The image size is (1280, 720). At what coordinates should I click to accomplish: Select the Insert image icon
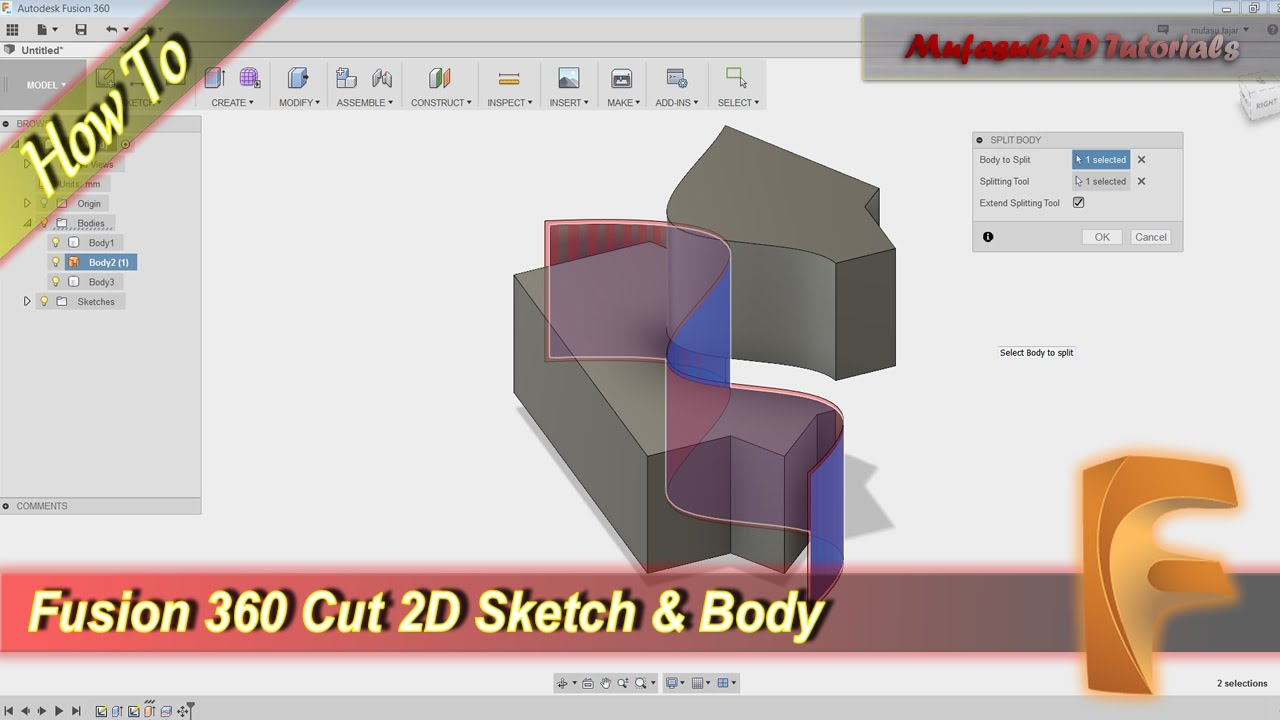coord(568,78)
